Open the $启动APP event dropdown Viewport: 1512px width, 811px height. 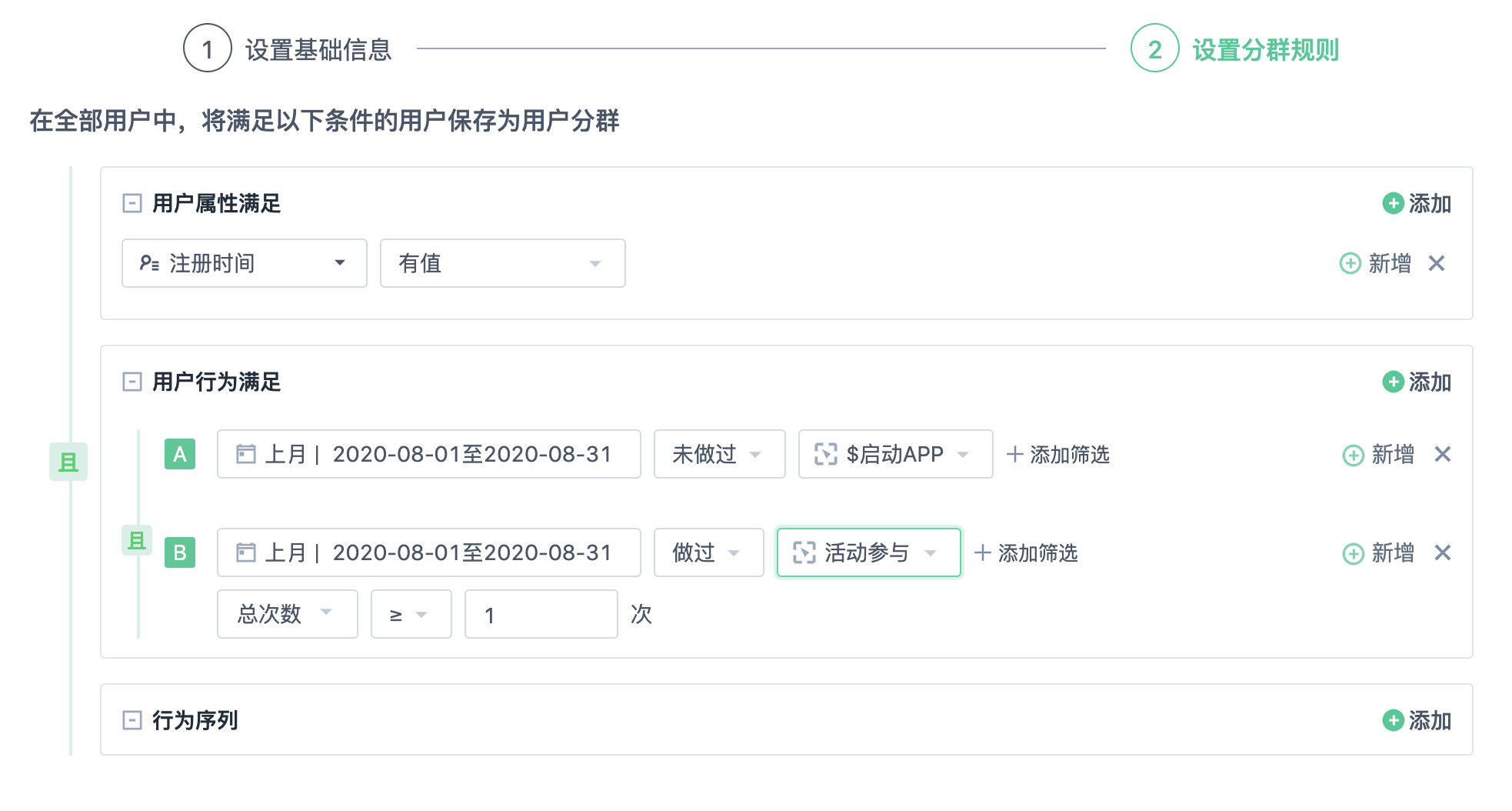896,454
